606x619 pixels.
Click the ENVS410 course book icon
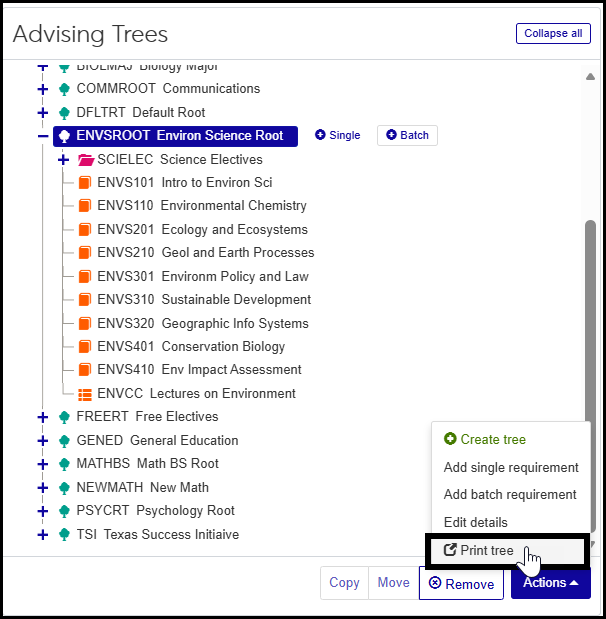point(85,370)
